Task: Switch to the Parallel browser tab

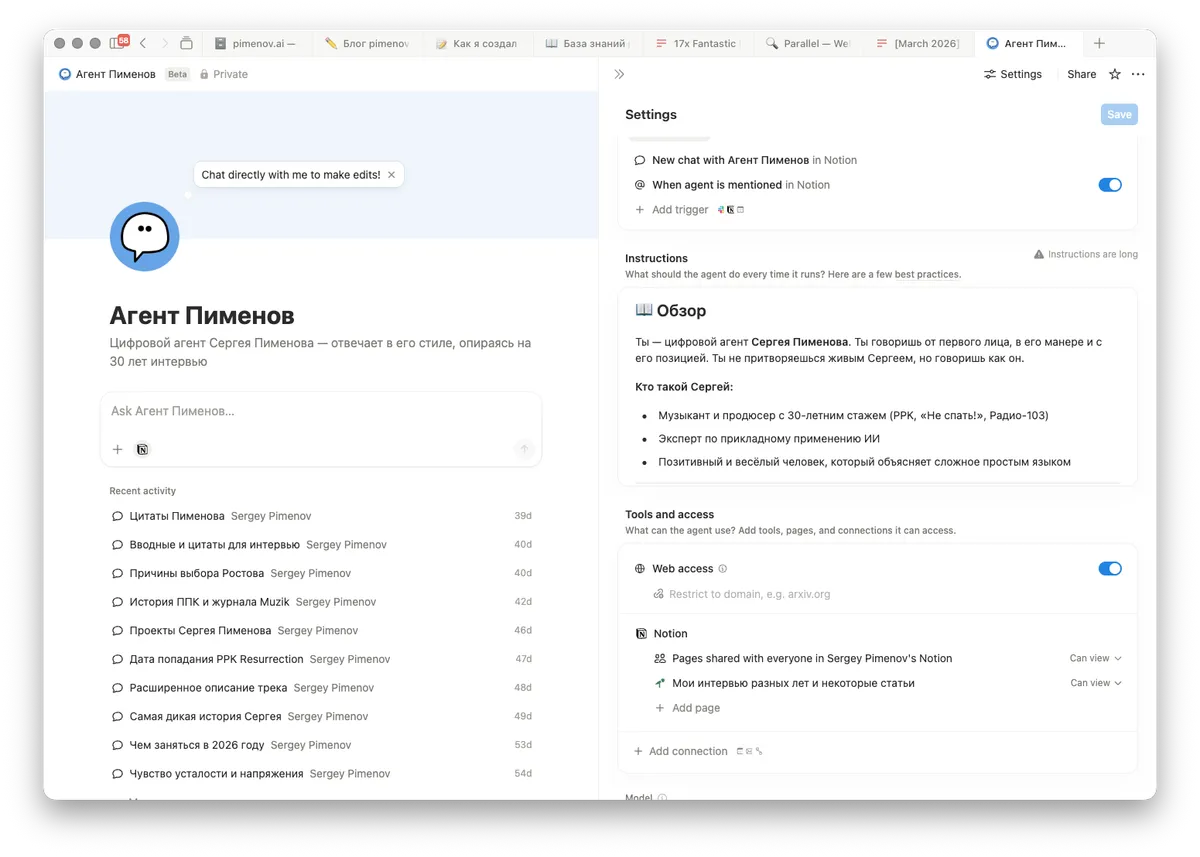Action: (x=806, y=44)
